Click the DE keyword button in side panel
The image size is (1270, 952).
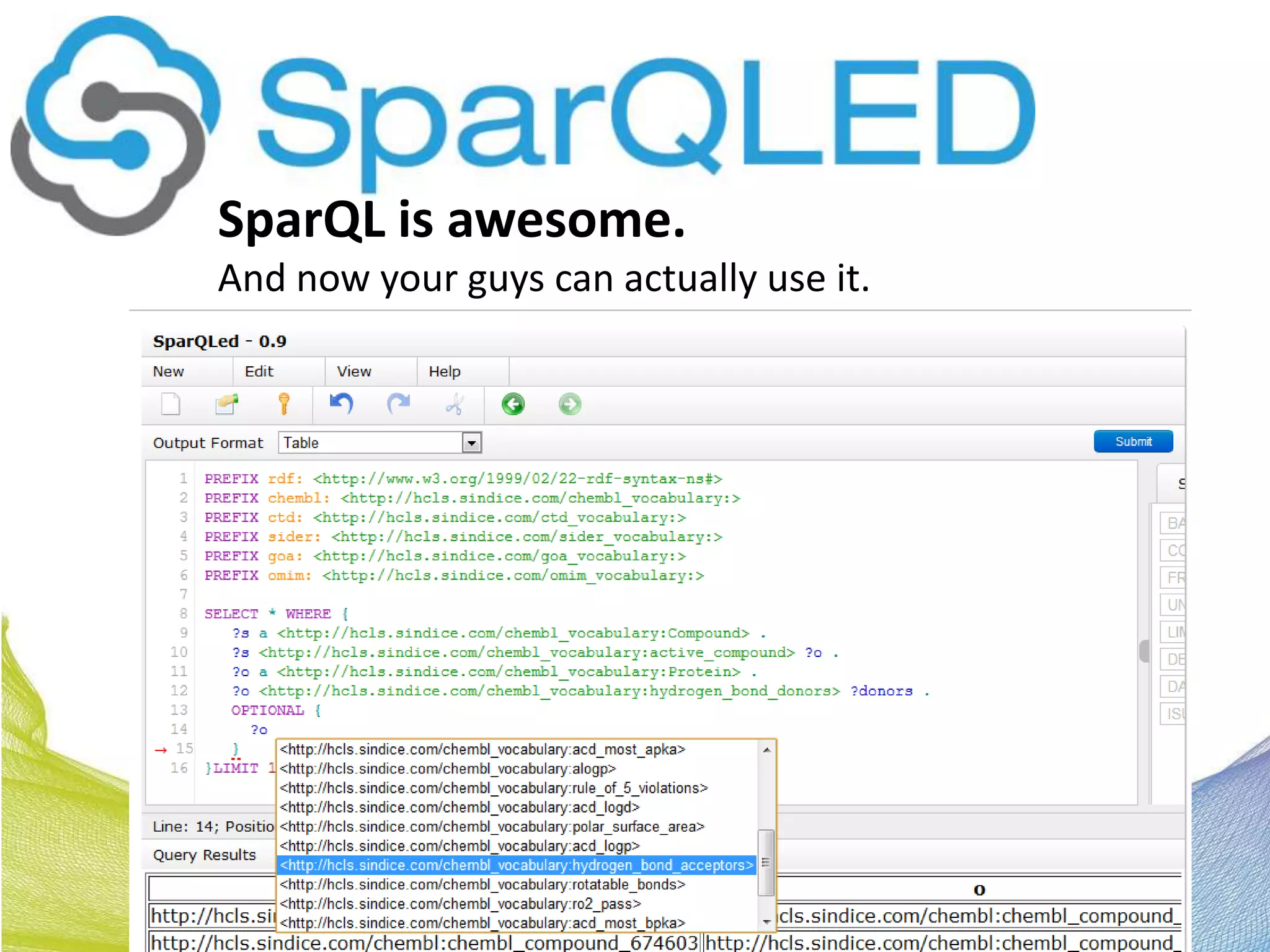click(x=1173, y=659)
